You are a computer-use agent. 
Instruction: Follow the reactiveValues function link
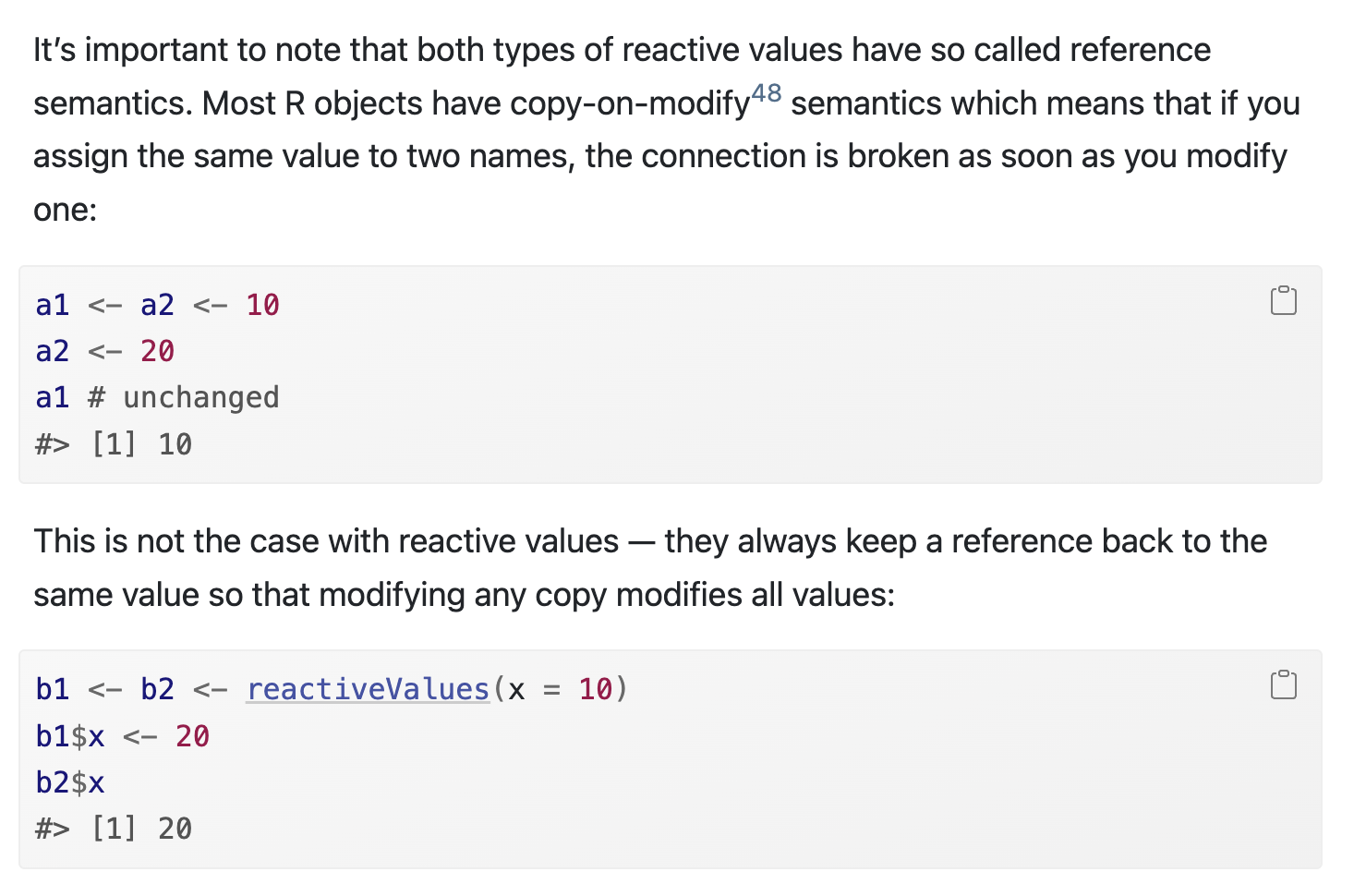(368, 689)
